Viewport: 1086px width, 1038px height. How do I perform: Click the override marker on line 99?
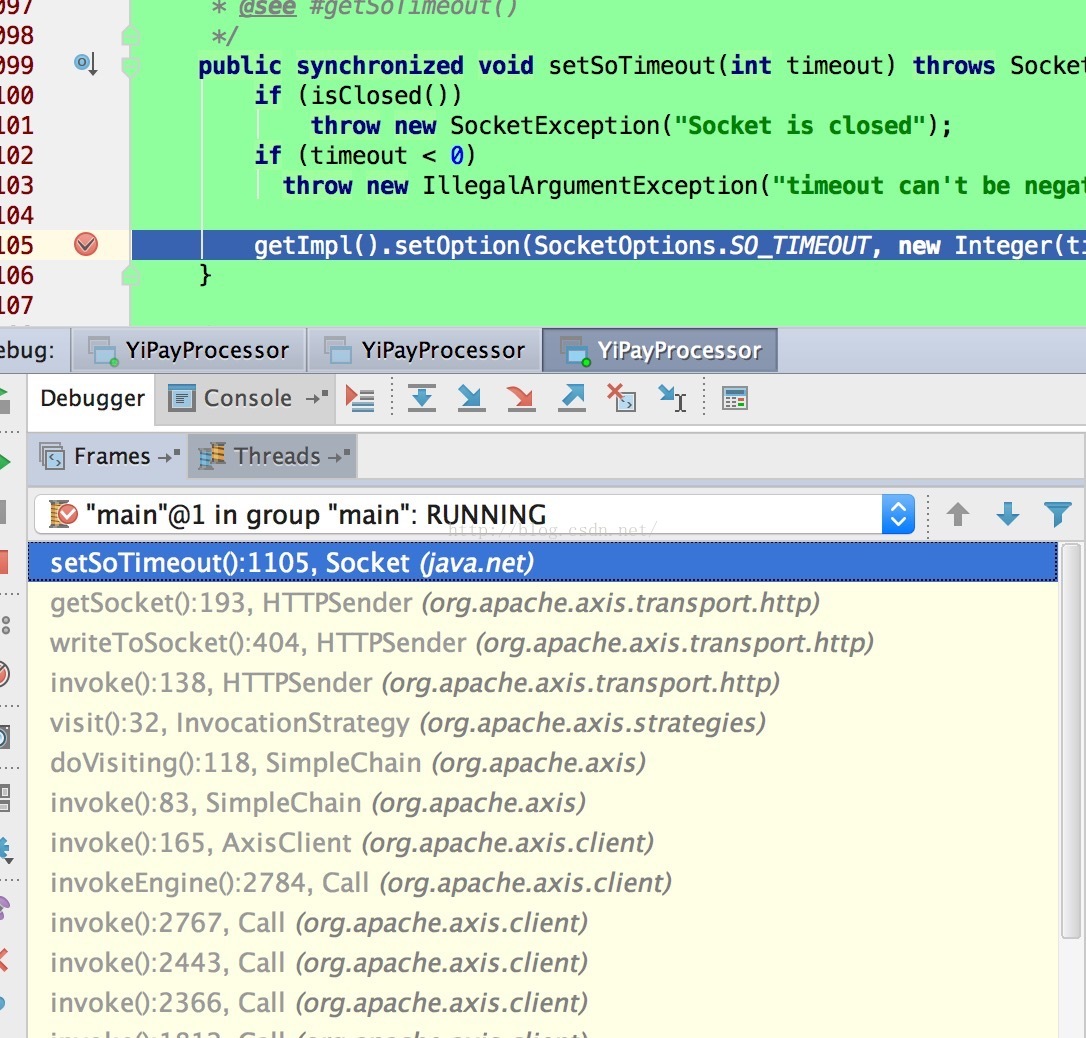coord(85,64)
